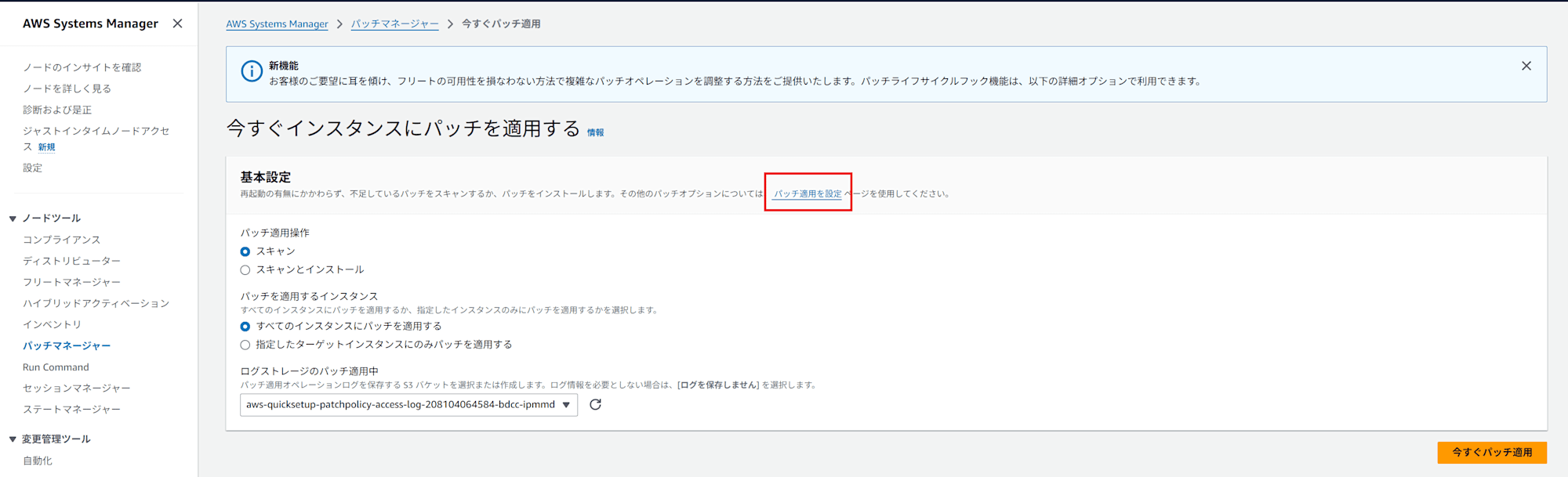Click the ログストレージのパッチ適用中 label
Image resolution: width=1568 pixels, height=477 pixels.
tap(309, 371)
